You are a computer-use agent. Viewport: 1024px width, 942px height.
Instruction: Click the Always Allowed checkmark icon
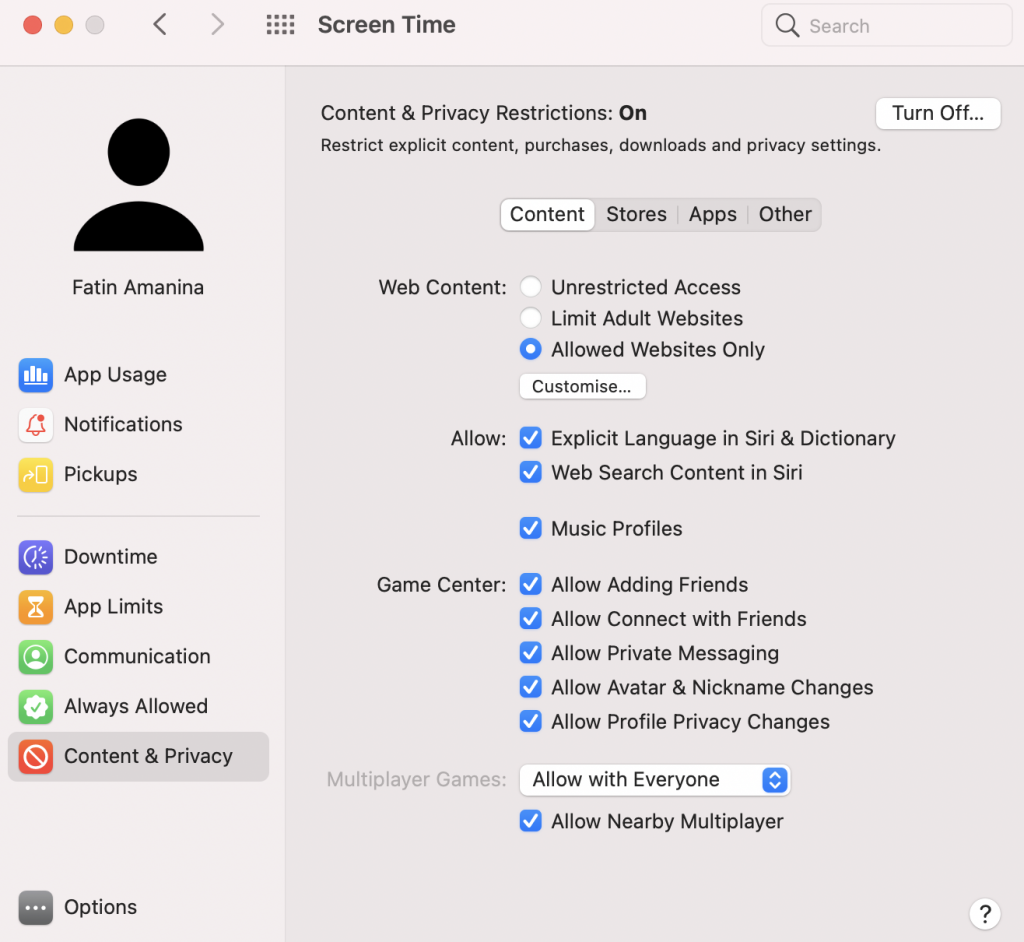[x=36, y=706]
